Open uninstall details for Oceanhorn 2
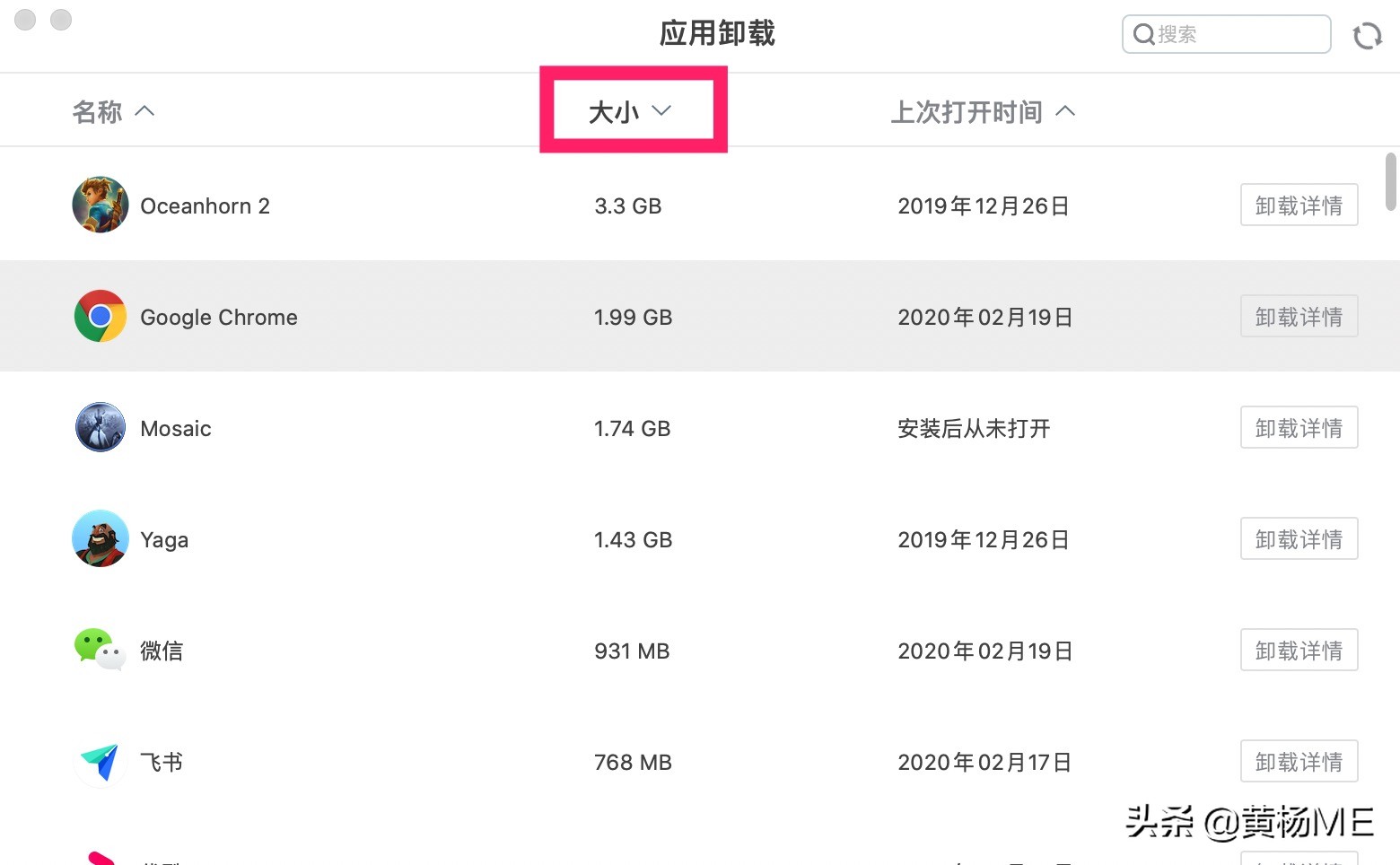This screenshot has height=865, width=1400. 1299,205
